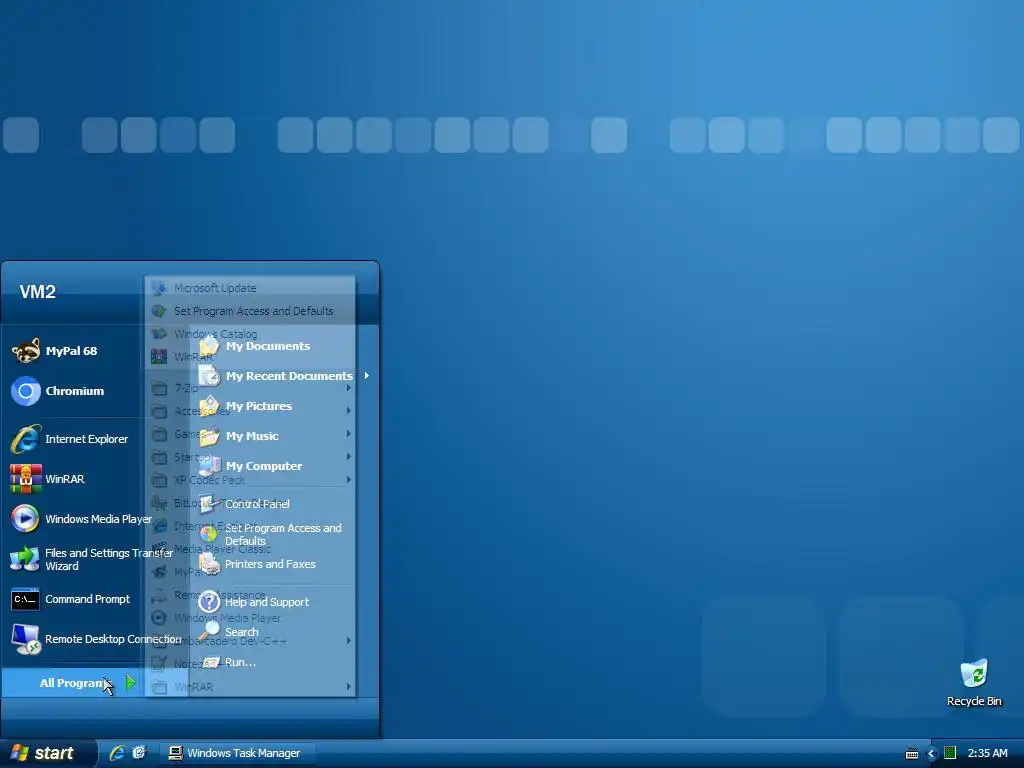Viewport: 1024px width, 768px height.
Task: Open the My Computer icon
Action: click(x=209, y=466)
